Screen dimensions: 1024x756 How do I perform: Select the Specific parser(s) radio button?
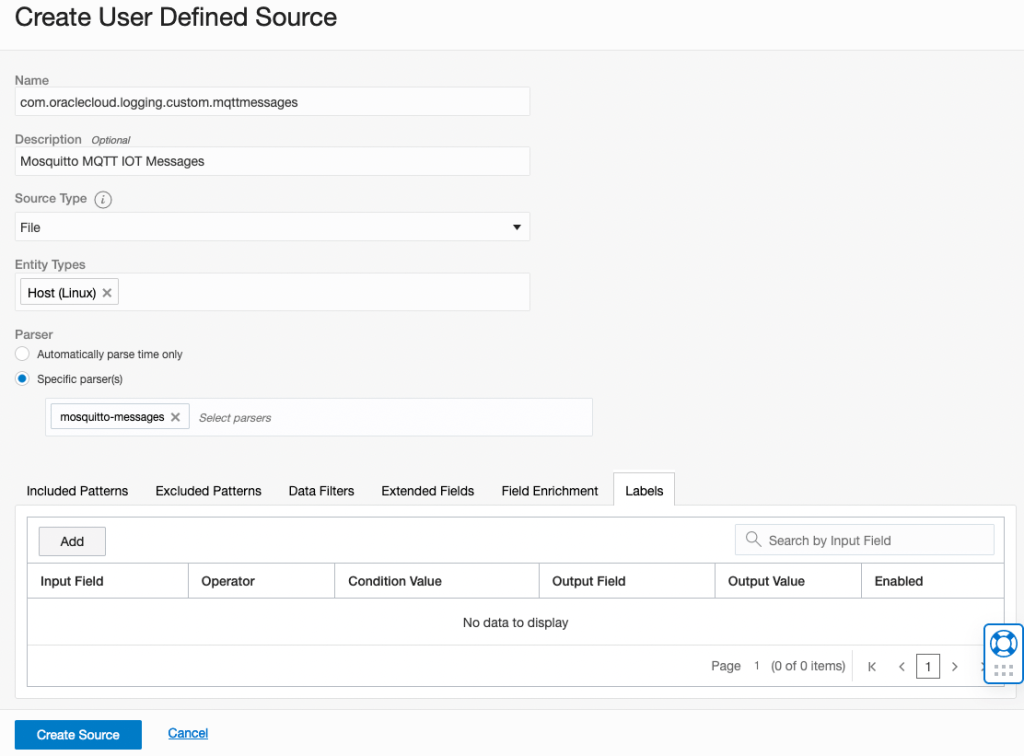click(23, 379)
